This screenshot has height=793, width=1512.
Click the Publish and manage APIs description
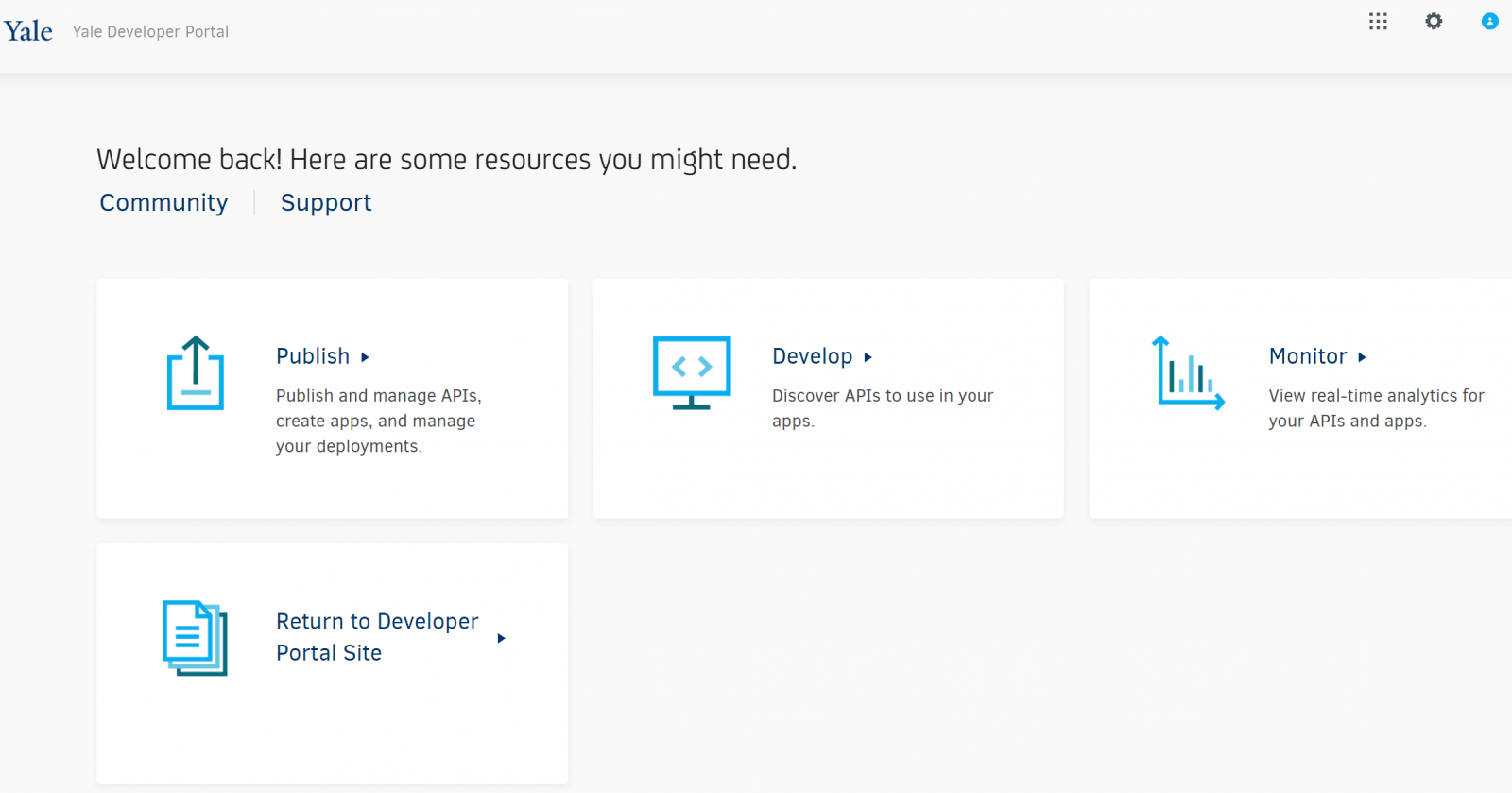378,421
